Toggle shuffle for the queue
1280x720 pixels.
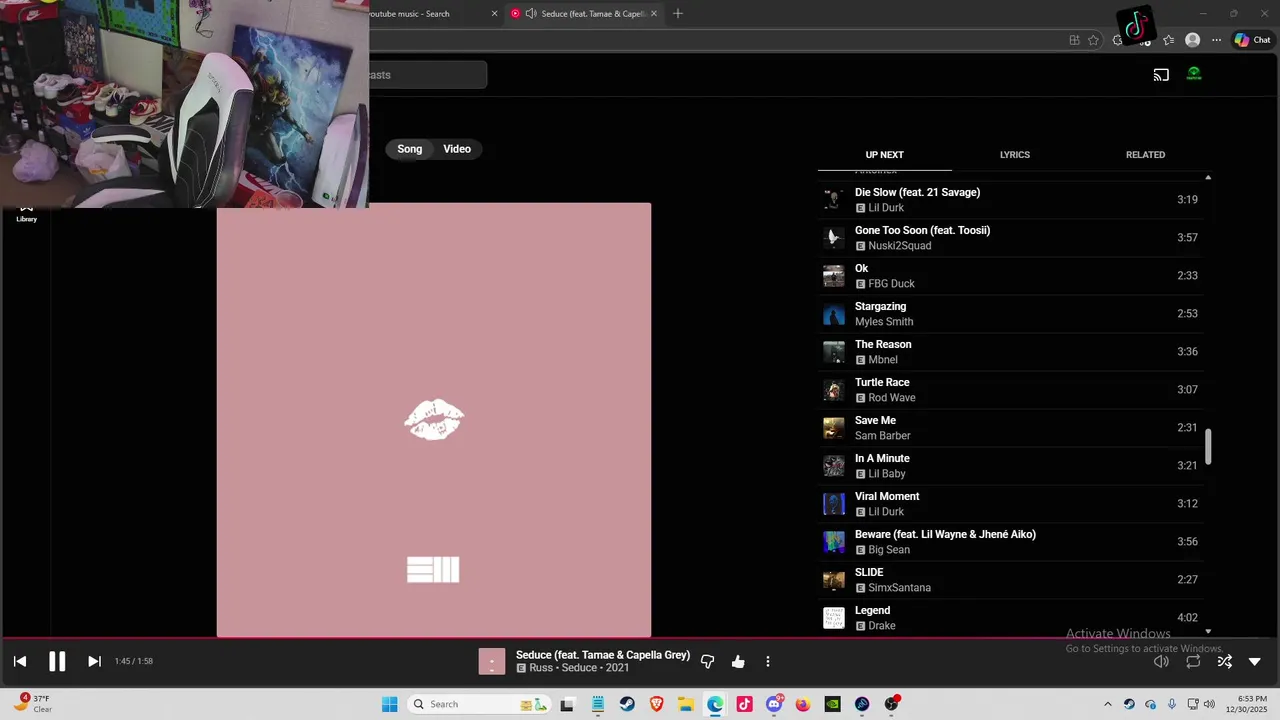click(1224, 661)
